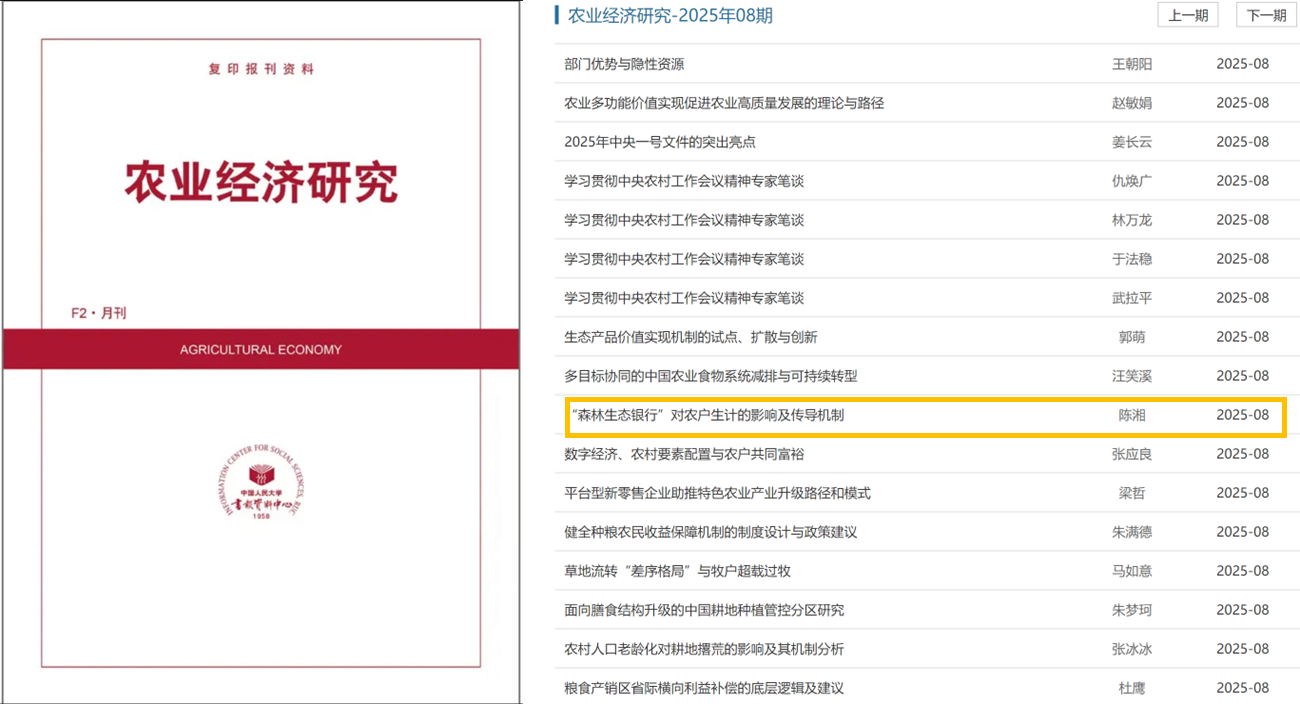This screenshot has width=1300, height=704.
Task: Click the Renmin University seal logo on cover
Action: pos(261,485)
